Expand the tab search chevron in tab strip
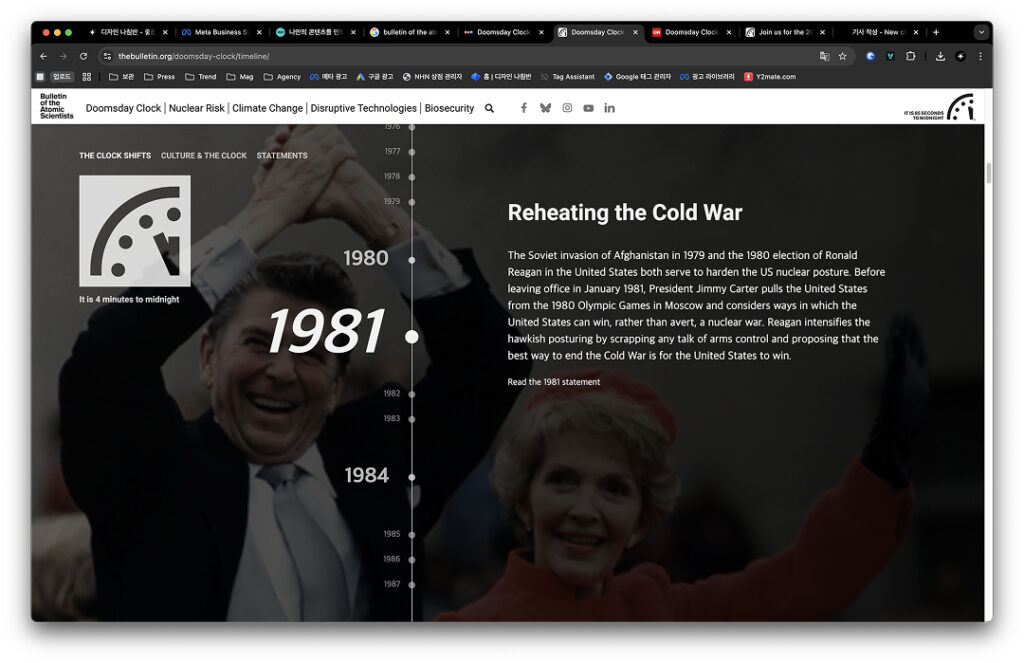The width and height of the screenshot is (1024, 663). click(980, 32)
